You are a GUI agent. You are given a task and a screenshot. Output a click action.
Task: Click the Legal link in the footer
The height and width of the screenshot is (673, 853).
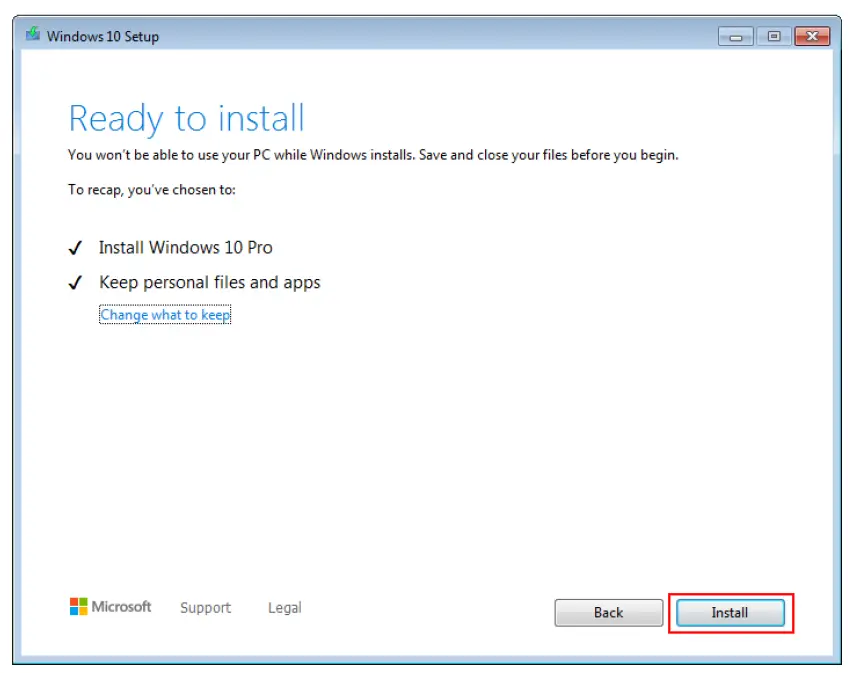pyautogui.click(x=284, y=607)
